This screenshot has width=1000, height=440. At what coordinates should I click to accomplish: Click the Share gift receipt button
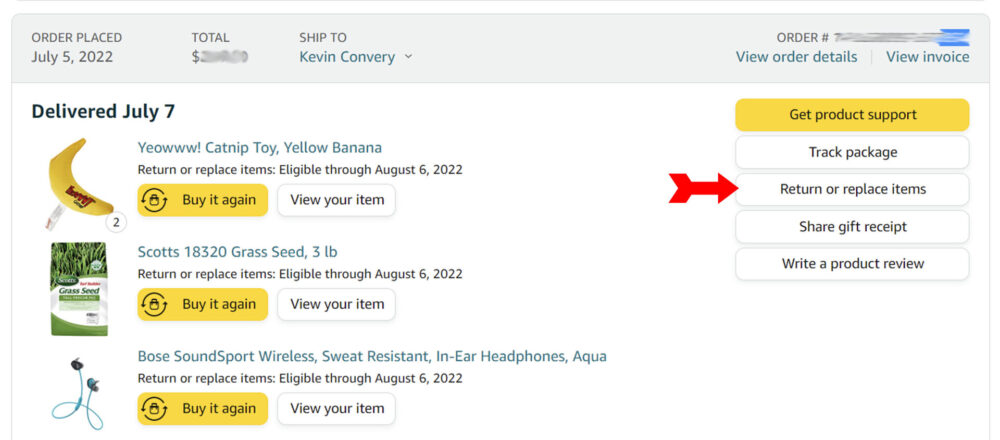click(x=852, y=227)
